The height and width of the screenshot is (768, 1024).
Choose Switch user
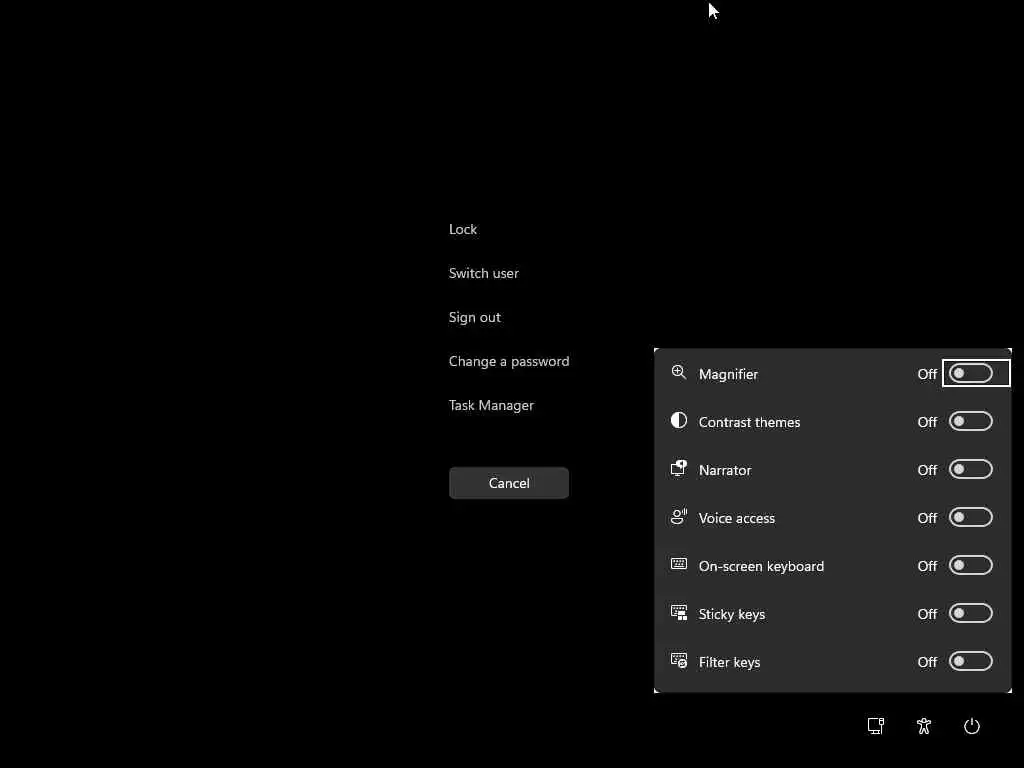[x=484, y=273]
